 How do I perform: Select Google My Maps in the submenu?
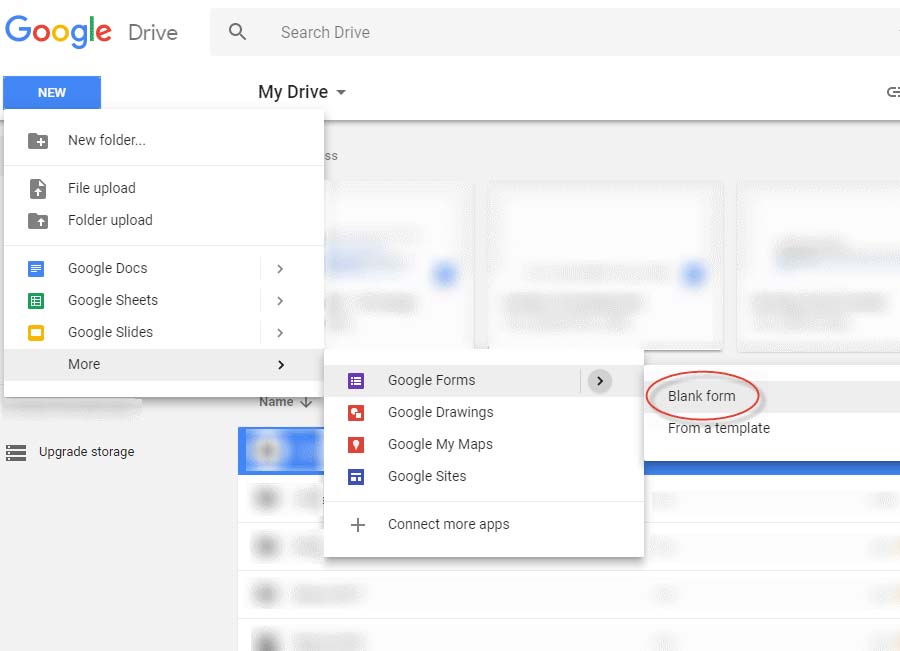484,445
